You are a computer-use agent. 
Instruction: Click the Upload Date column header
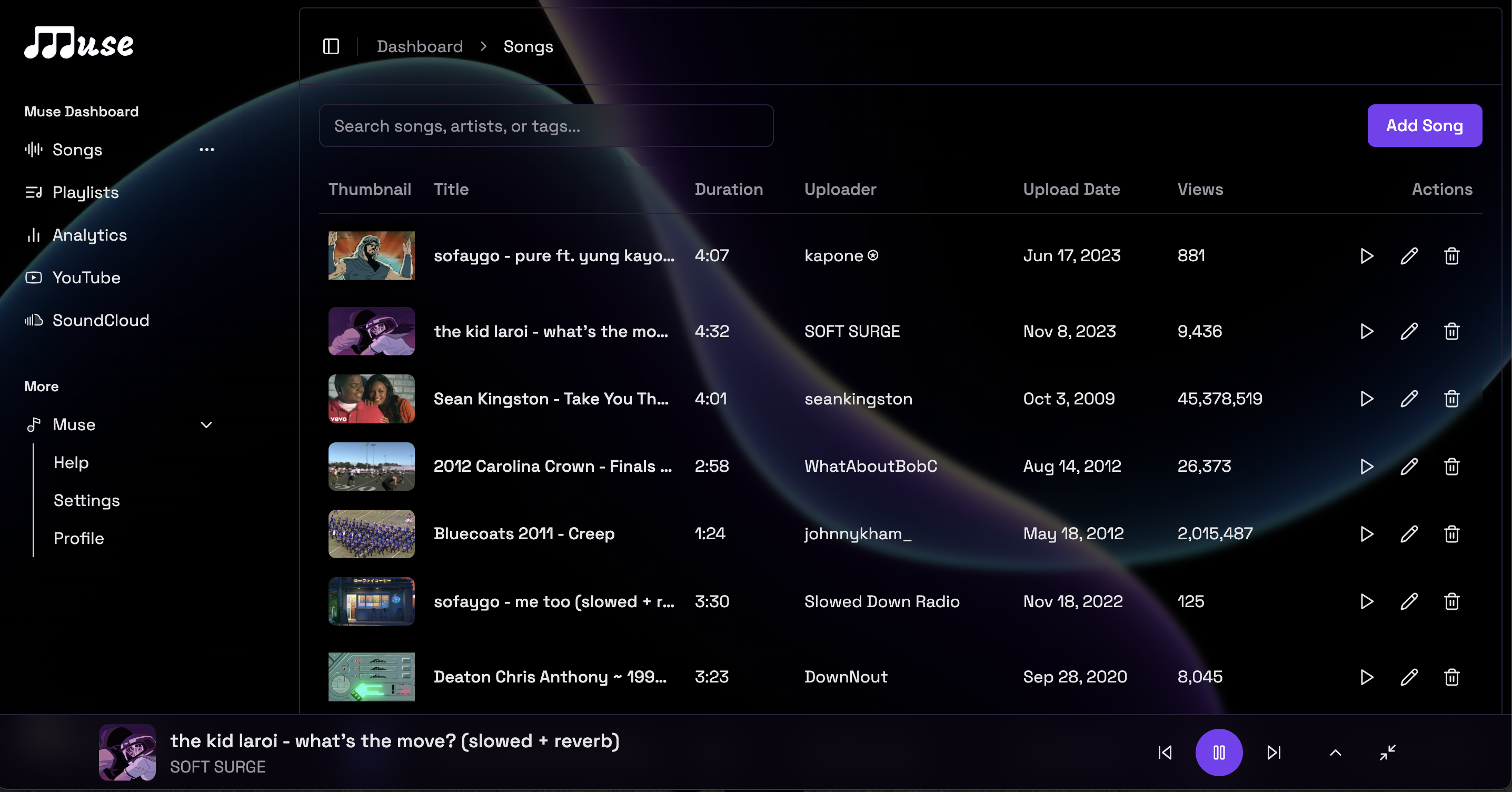click(1071, 189)
